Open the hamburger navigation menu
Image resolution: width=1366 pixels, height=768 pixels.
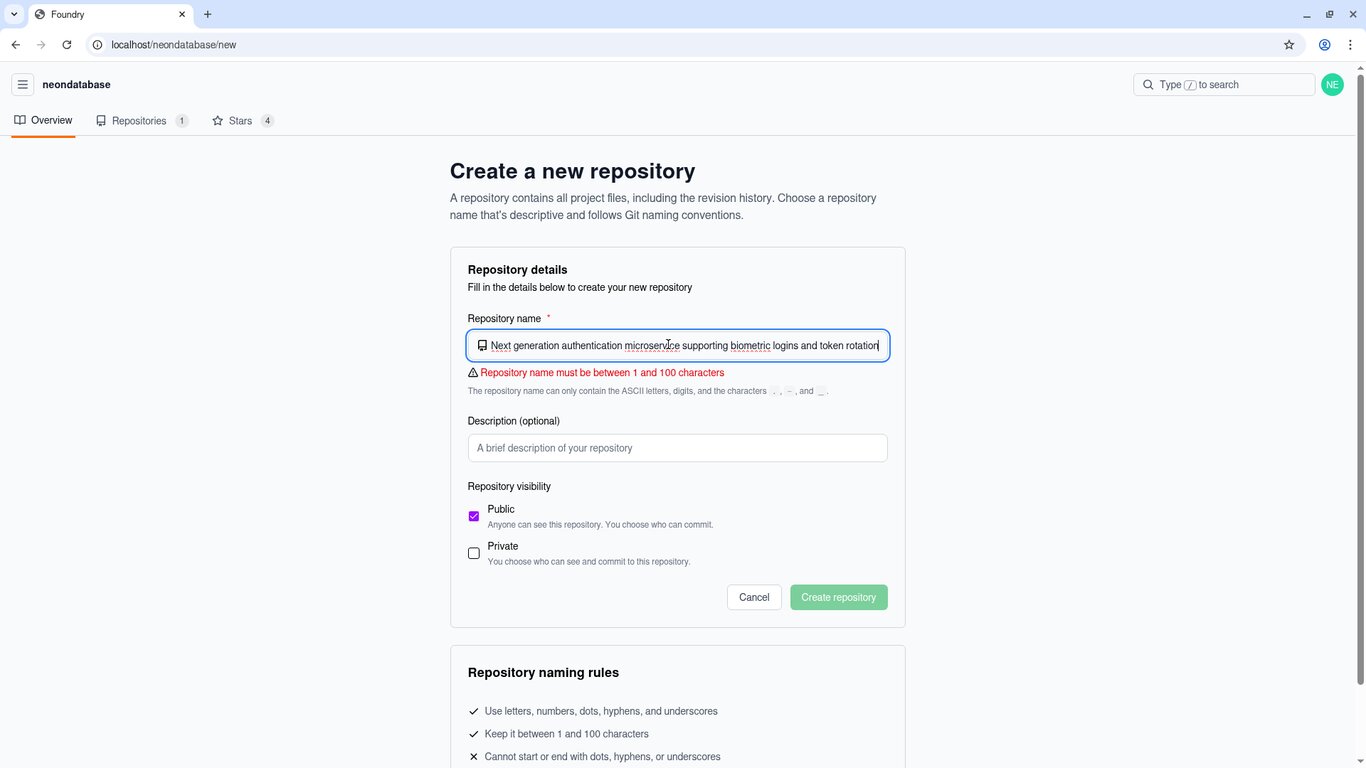(x=22, y=85)
